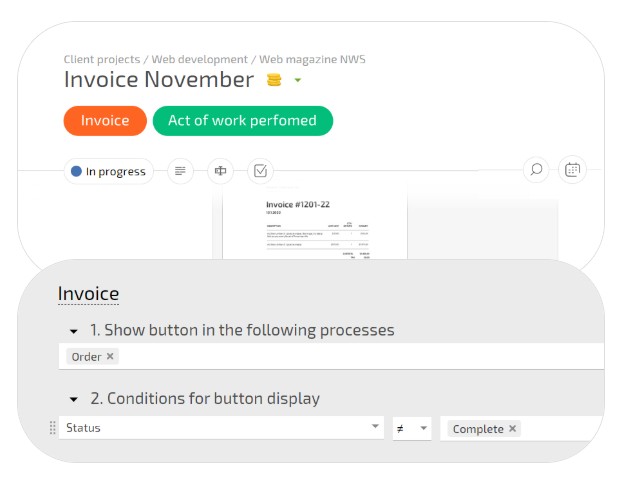Image resolution: width=631 pixels, height=490 pixels.
Task: Click the gold coins icon beside title
Action: [x=274, y=80]
